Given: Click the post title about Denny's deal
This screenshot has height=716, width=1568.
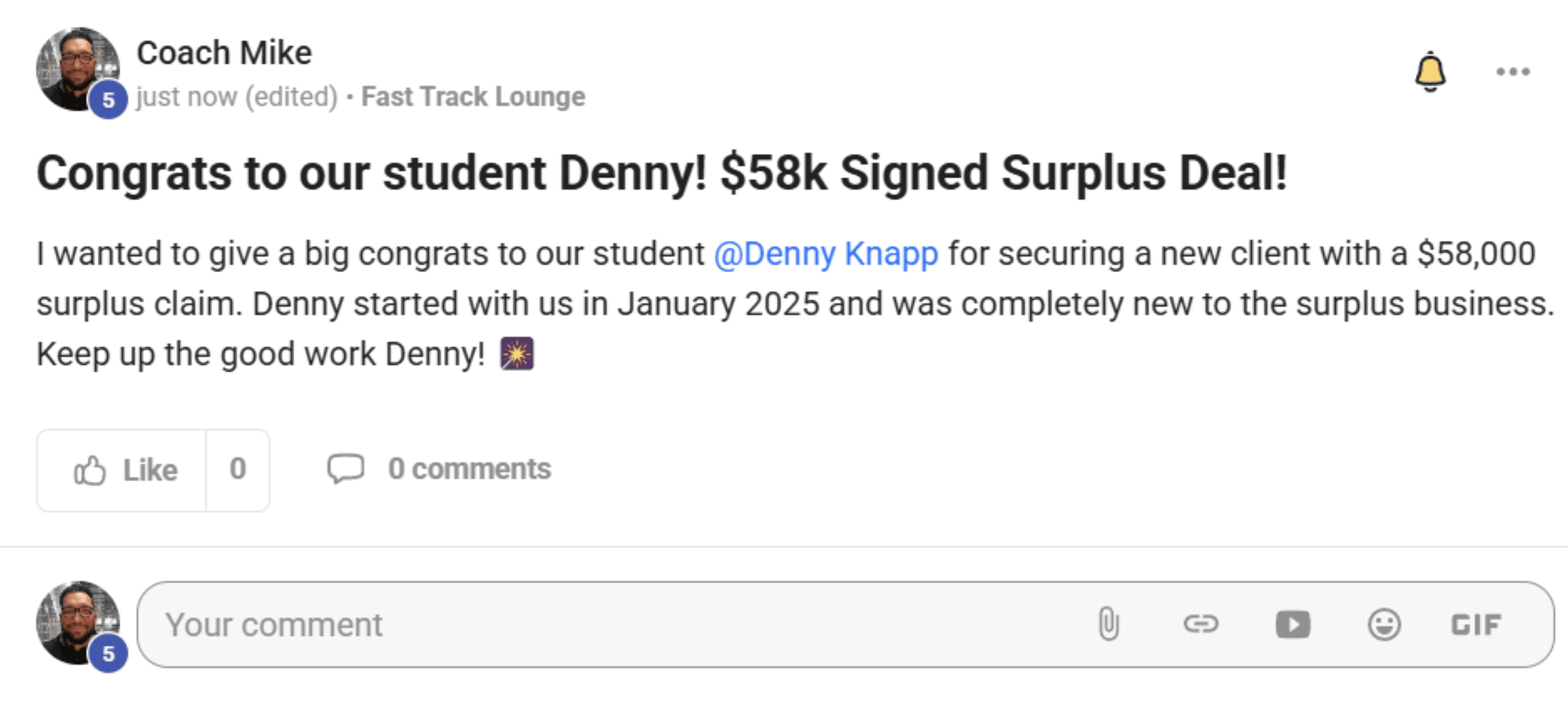Looking at the screenshot, I should click(662, 173).
